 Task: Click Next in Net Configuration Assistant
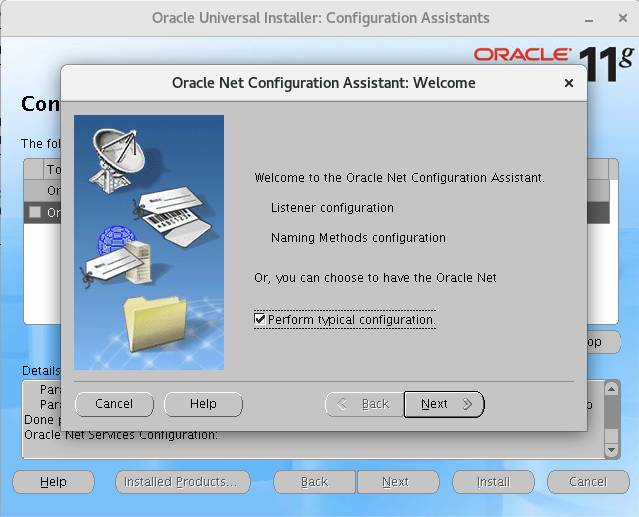tap(444, 404)
